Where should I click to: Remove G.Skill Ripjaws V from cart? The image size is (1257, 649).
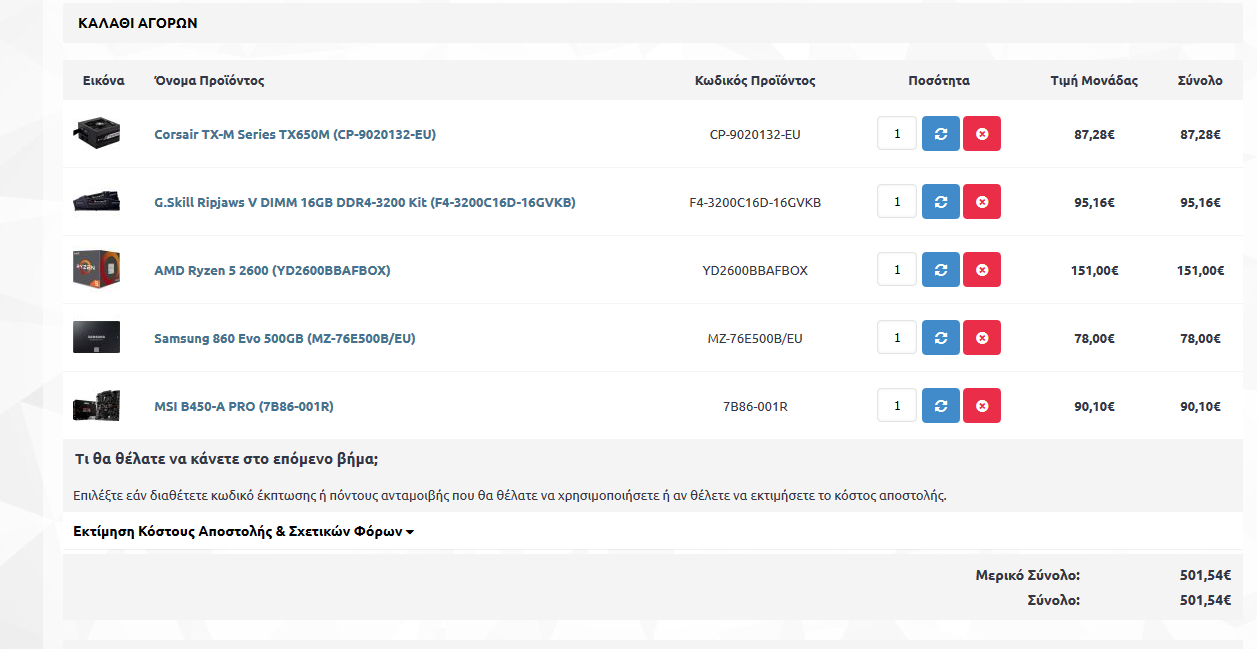[982, 202]
